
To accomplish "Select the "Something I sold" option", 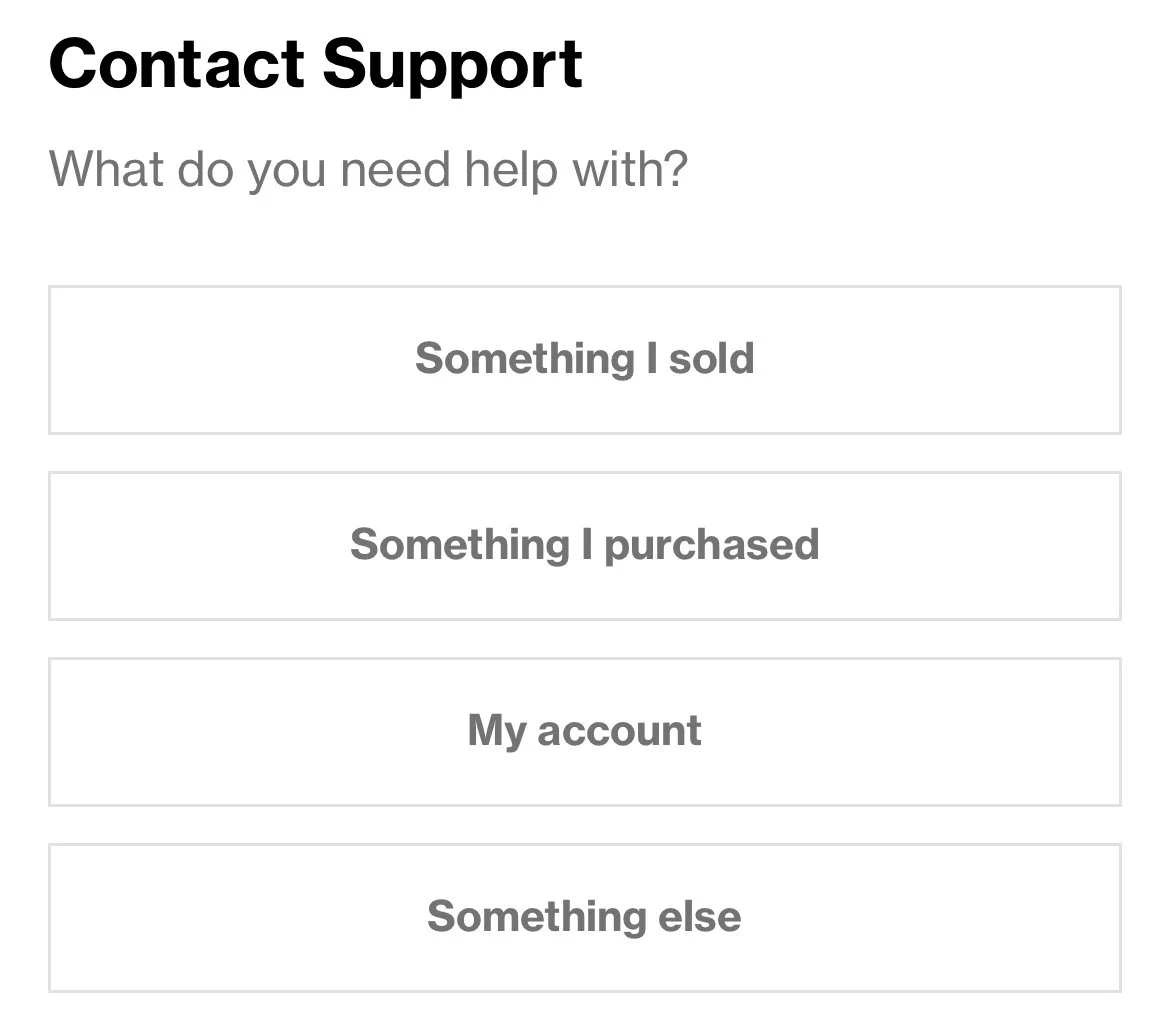I will (585, 360).
